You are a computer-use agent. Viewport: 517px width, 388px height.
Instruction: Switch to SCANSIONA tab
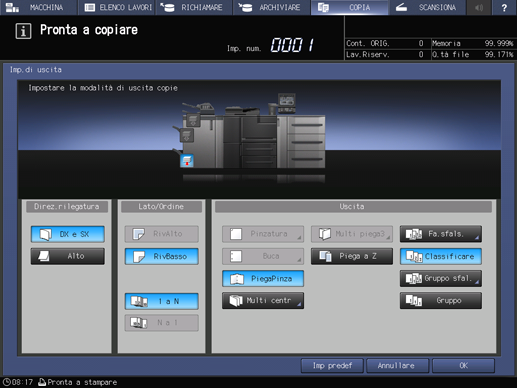pyautogui.click(x=427, y=7)
